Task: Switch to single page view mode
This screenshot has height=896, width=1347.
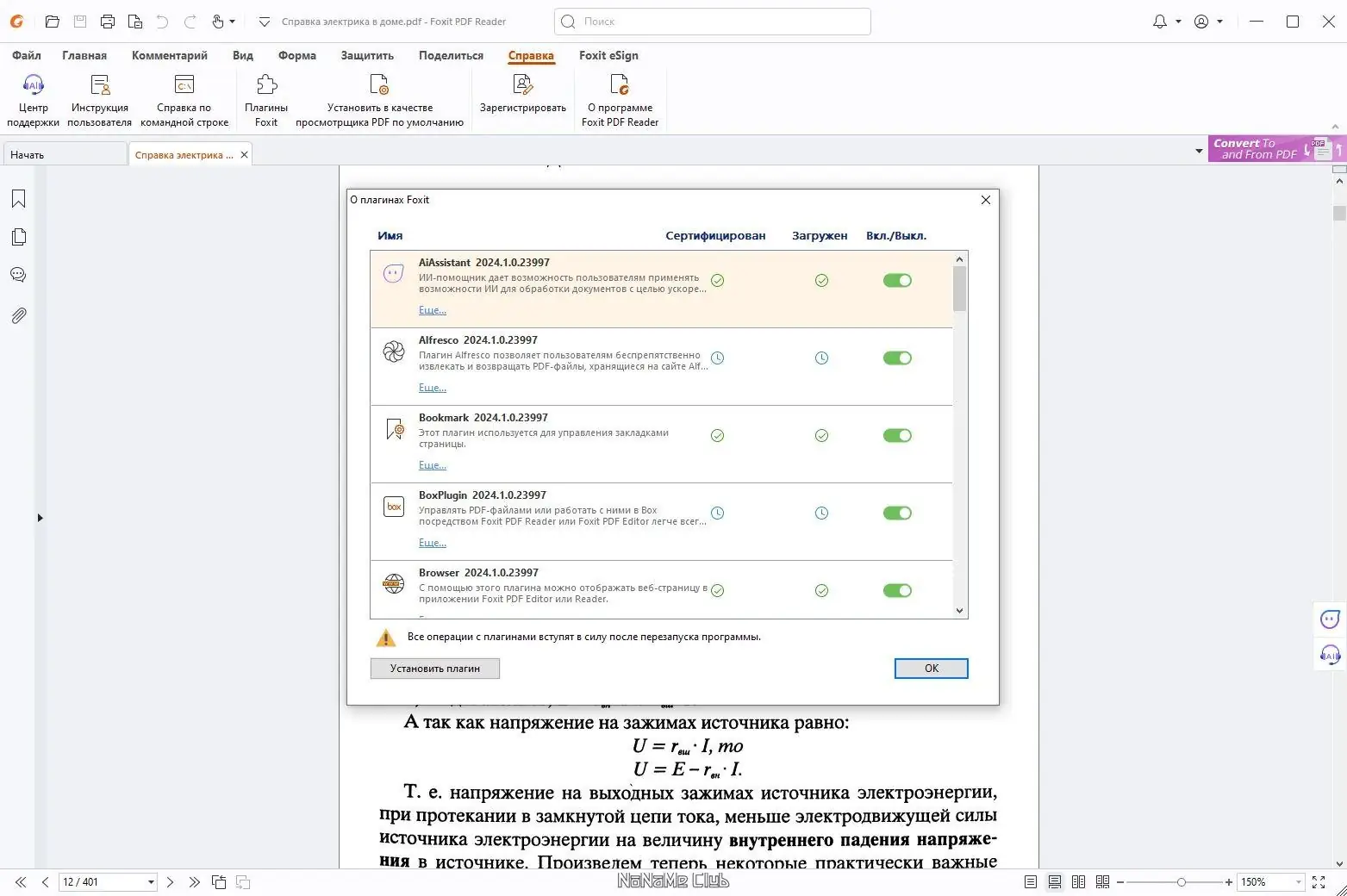Action: (1030, 882)
